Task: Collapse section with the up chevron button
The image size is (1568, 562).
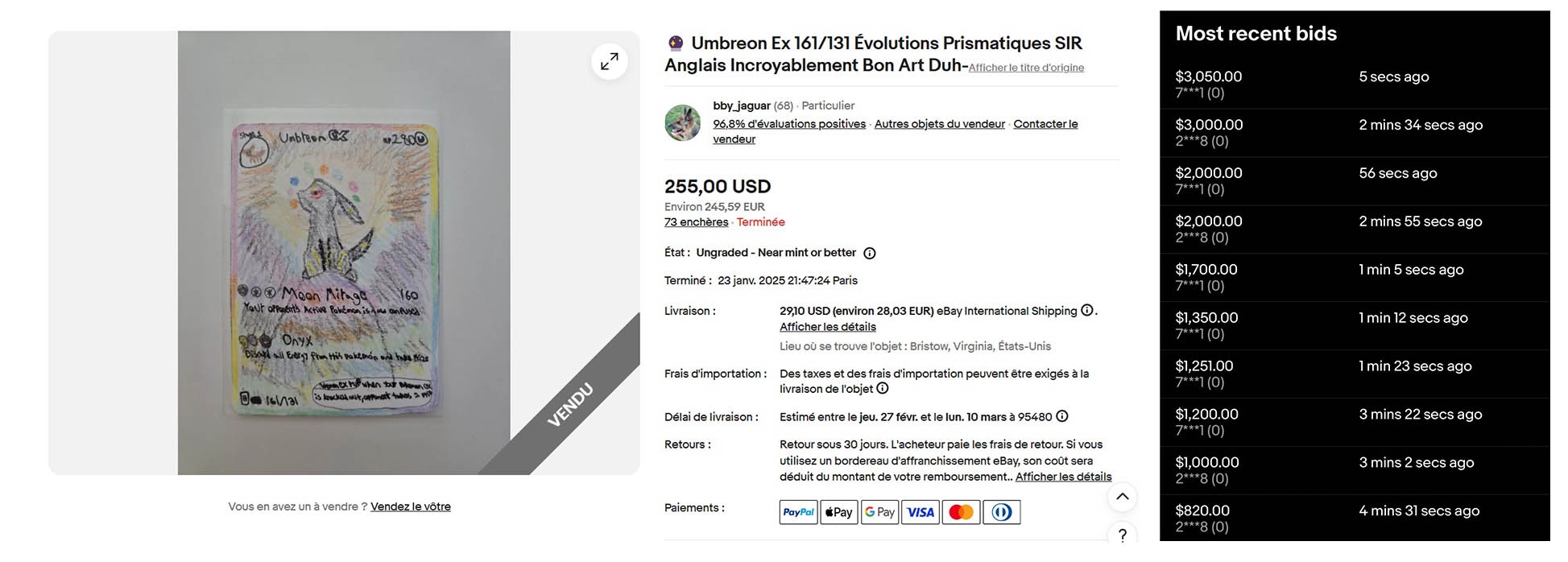Action: (x=1123, y=497)
